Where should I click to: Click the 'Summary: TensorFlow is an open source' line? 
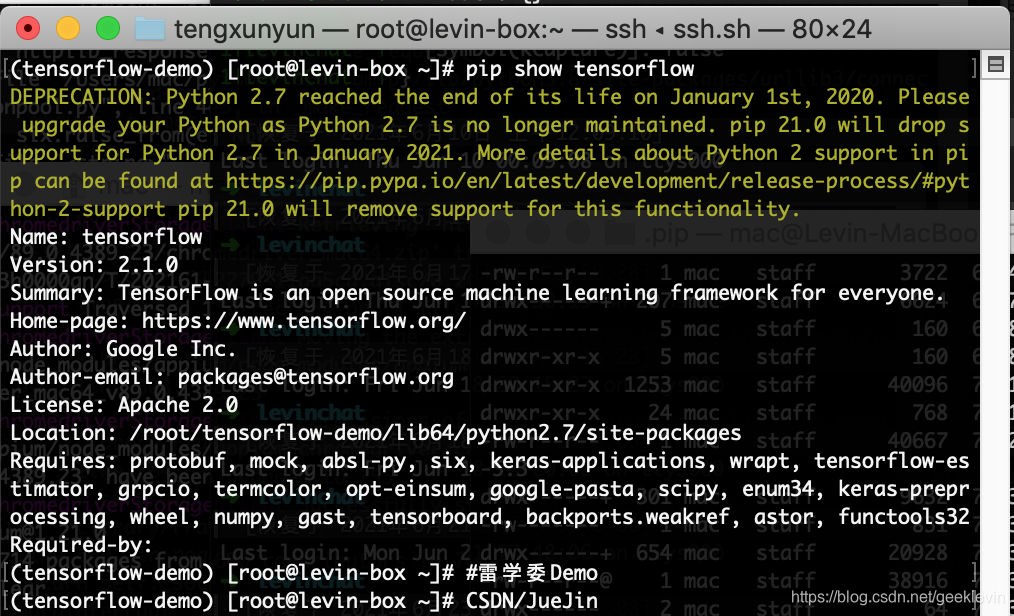click(x=477, y=293)
